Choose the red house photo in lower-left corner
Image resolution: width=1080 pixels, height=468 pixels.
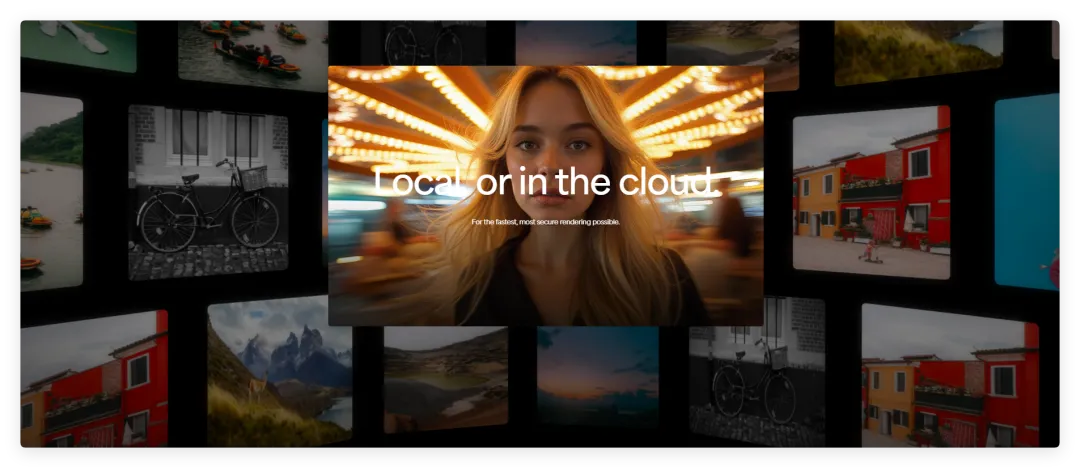point(94,378)
